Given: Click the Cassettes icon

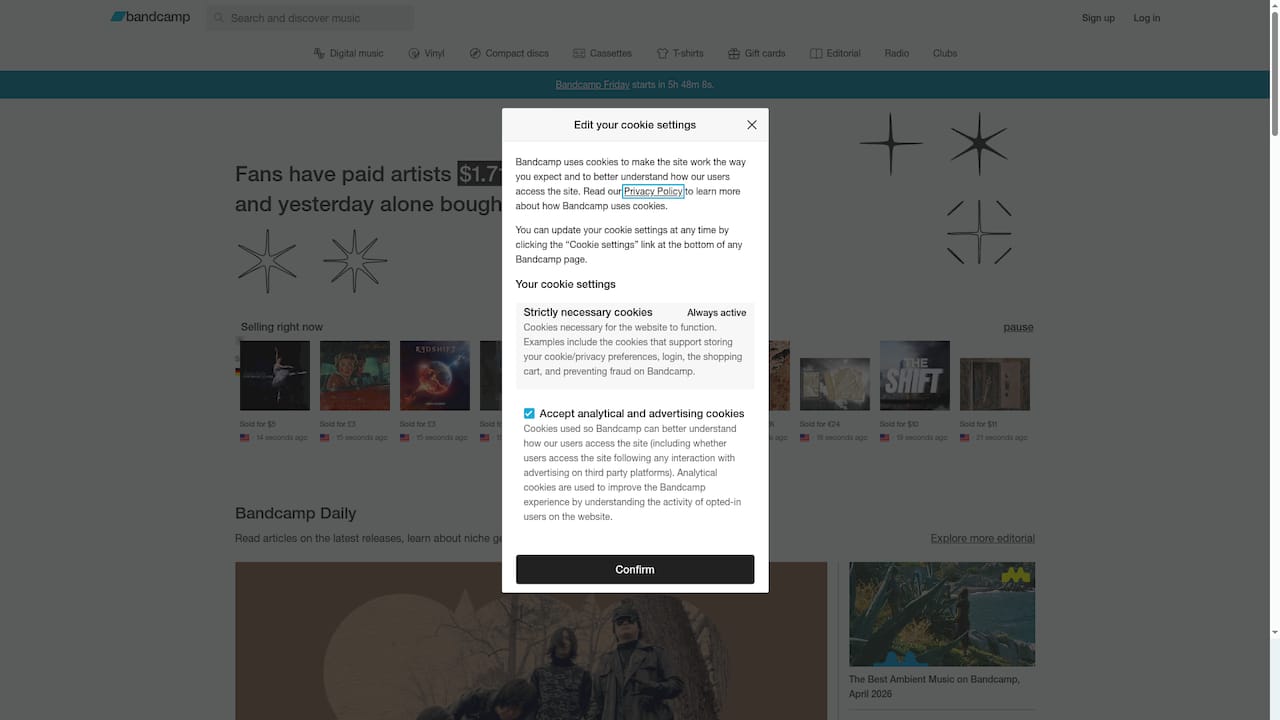Looking at the screenshot, I should click(579, 53).
